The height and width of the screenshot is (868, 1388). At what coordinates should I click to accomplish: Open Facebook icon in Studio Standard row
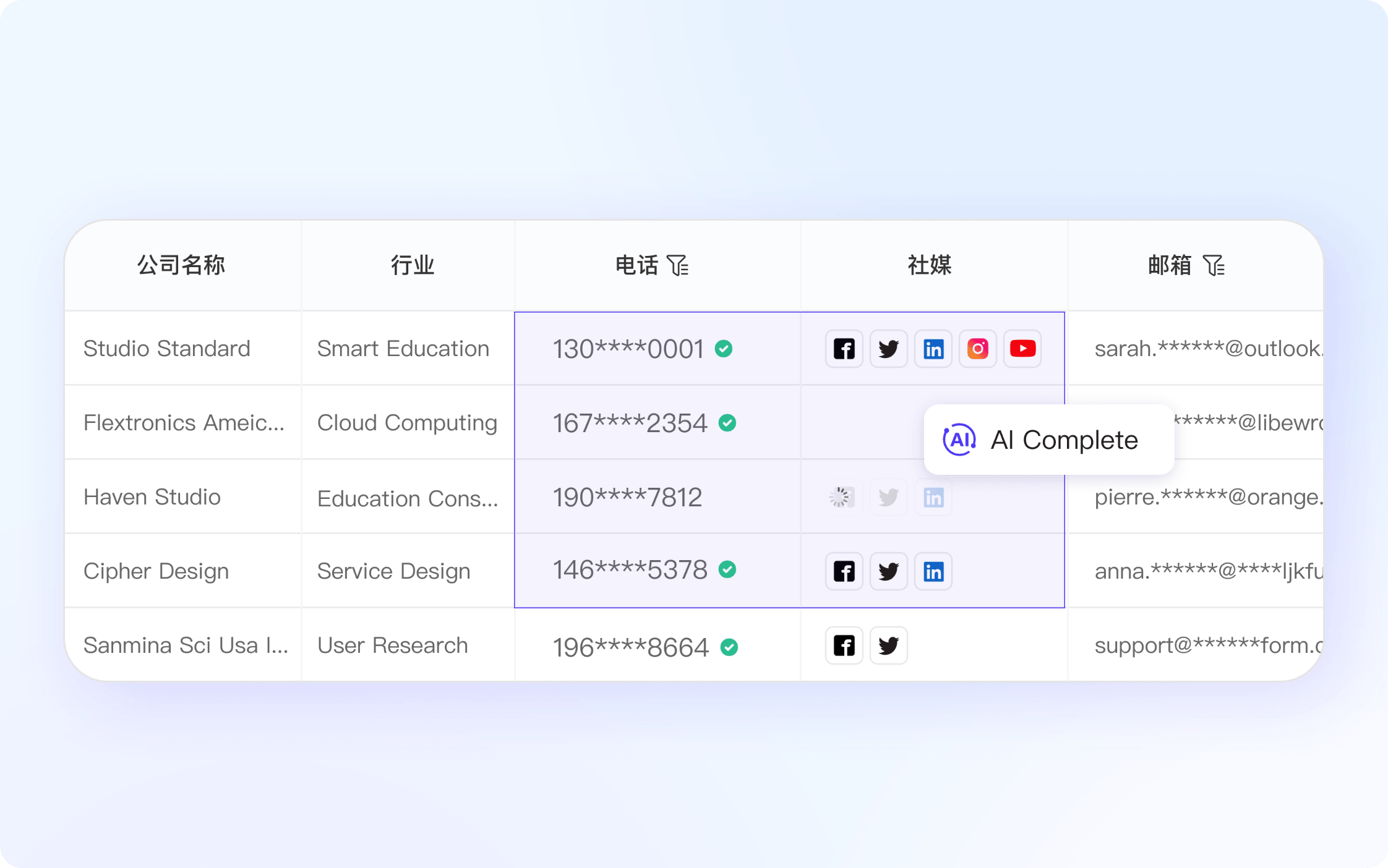coord(844,349)
